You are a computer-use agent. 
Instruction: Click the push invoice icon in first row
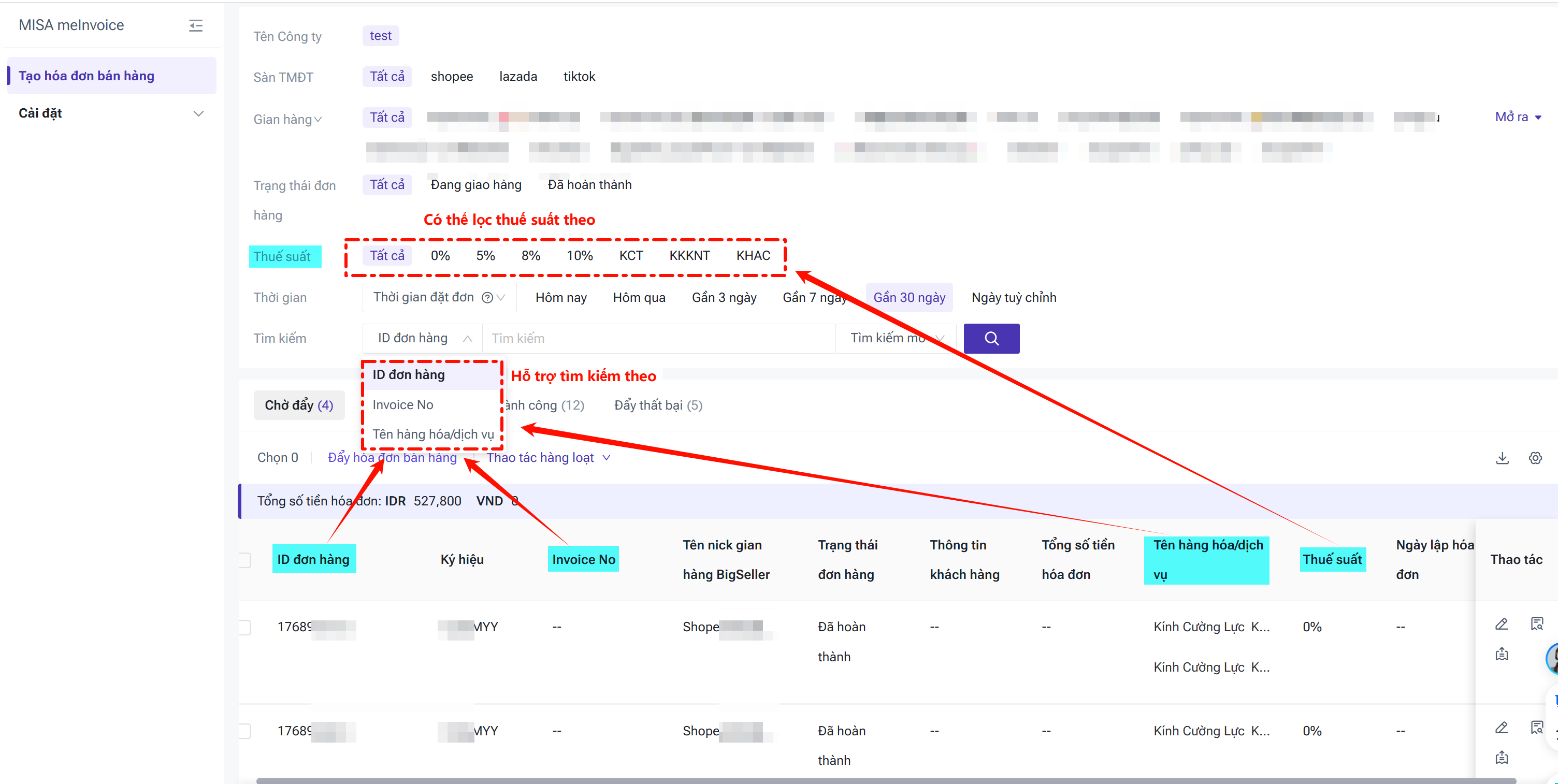(1501, 654)
